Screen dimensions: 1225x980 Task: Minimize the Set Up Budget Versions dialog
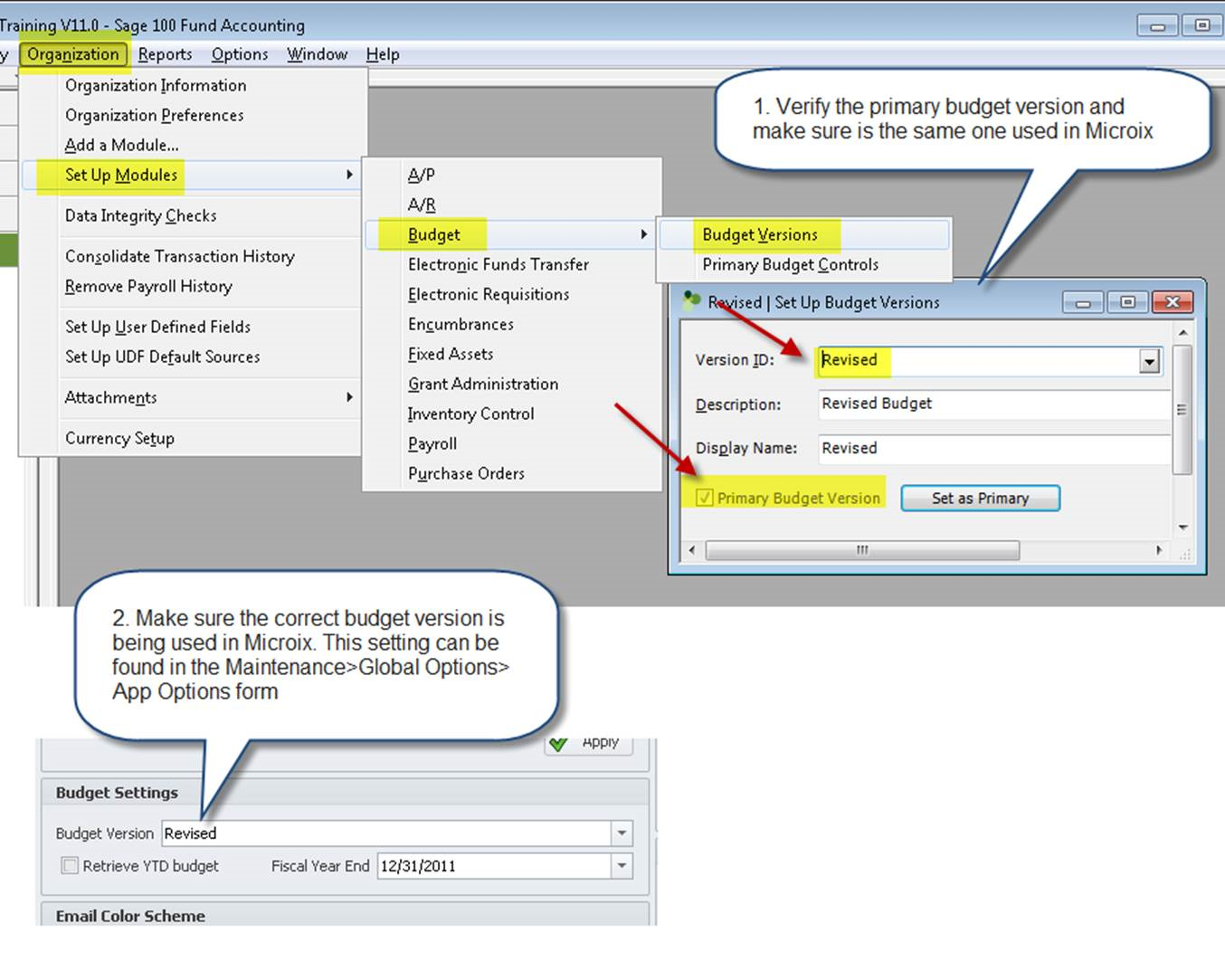tap(1082, 302)
